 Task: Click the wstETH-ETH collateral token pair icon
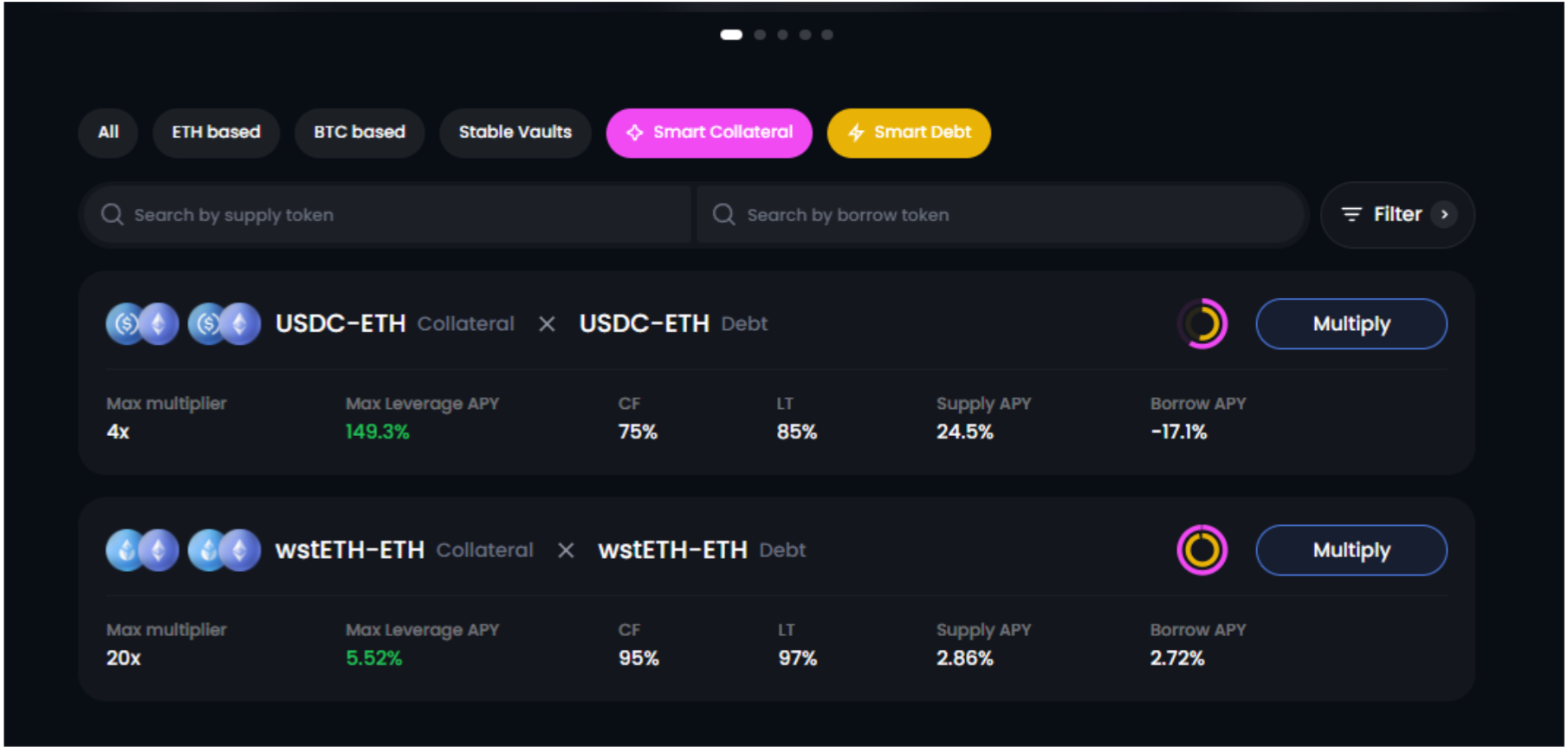pyautogui.click(x=142, y=550)
